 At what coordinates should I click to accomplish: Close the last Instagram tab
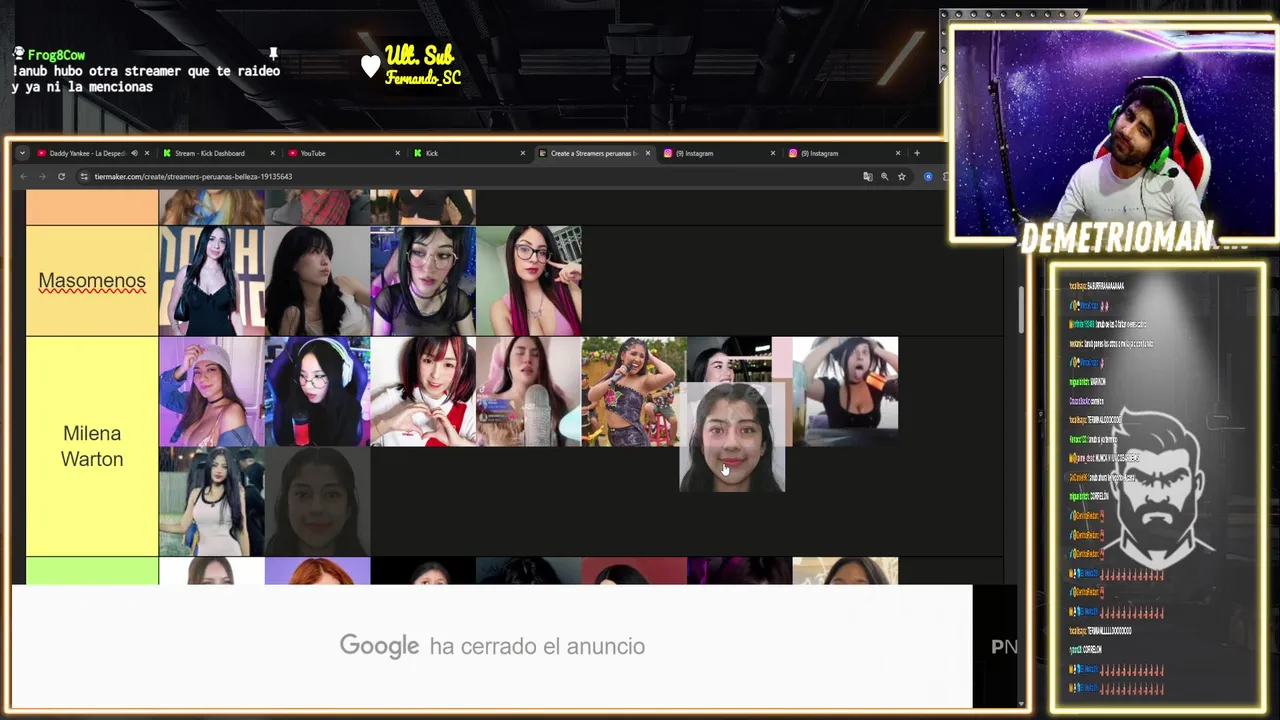point(897,153)
